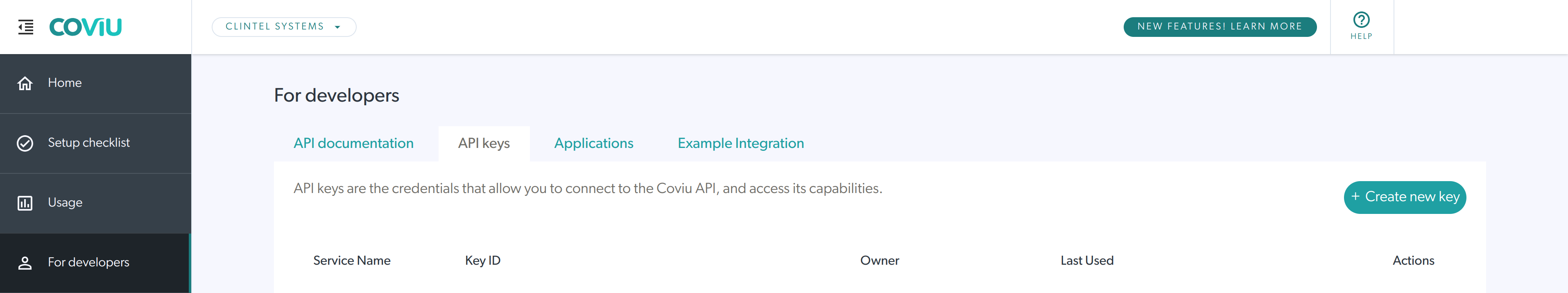Click the For developers person icon
Image resolution: width=1568 pixels, height=293 pixels.
[25, 263]
